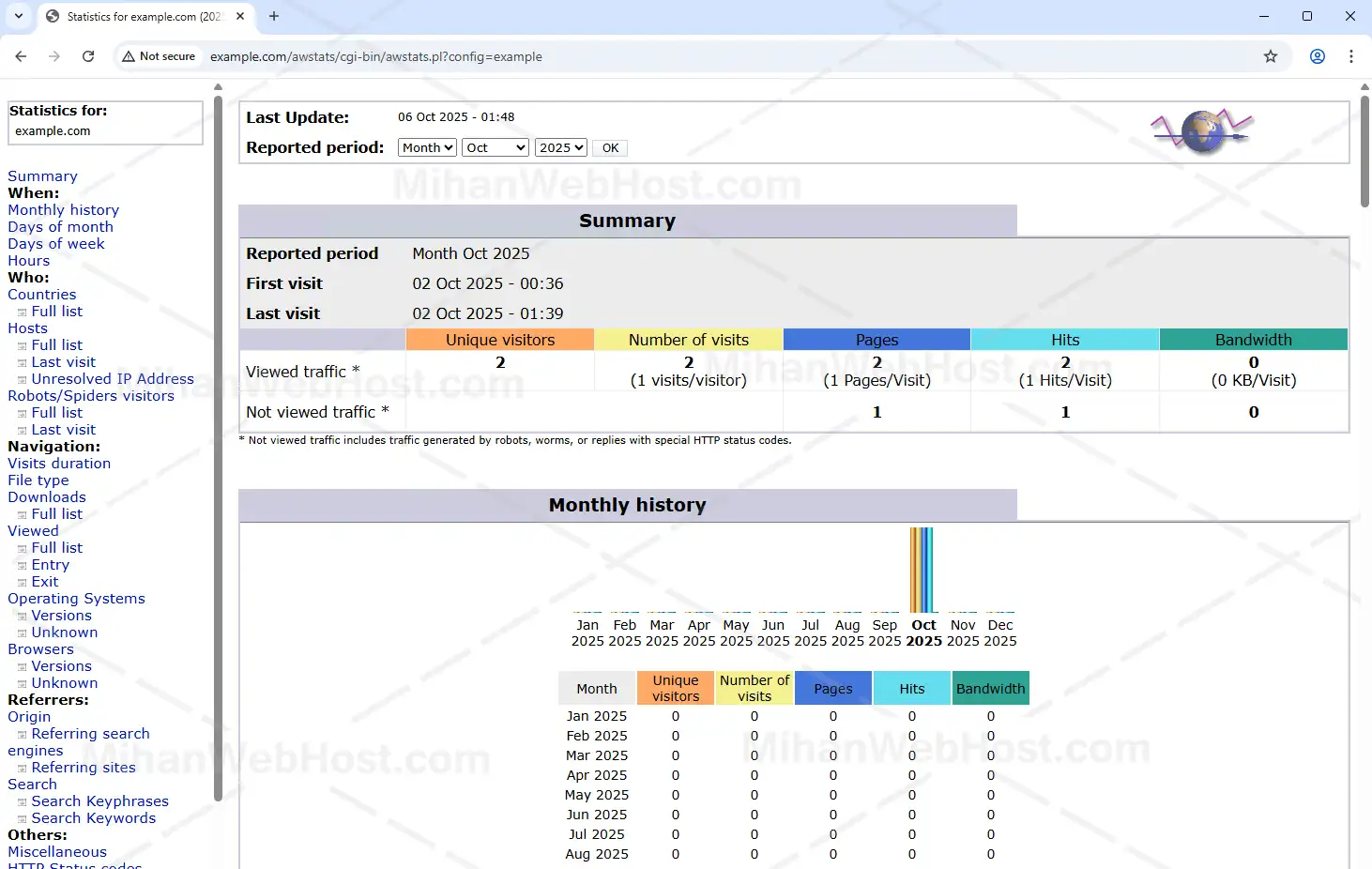The width and height of the screenshot is (1372, 869).
Task: Open the Chrome three-dot menu
Action: tap(1350, 56)
